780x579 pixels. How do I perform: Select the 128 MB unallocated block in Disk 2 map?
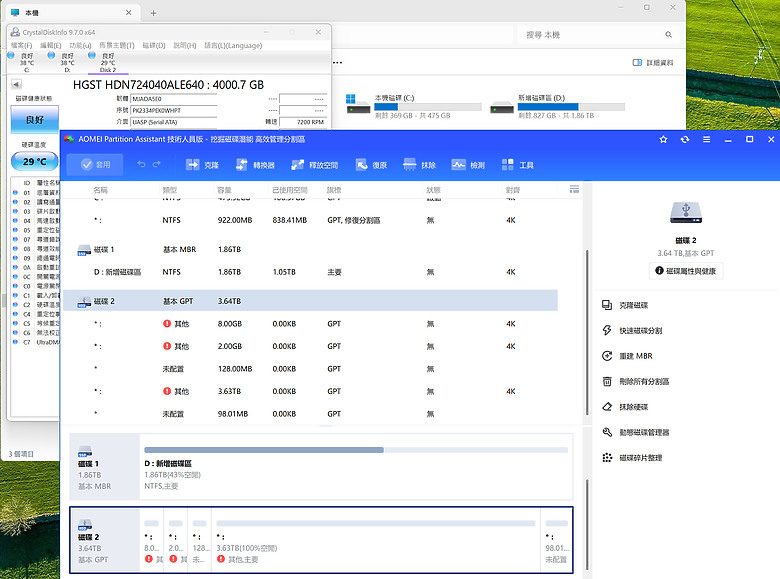tap(199, 540)
